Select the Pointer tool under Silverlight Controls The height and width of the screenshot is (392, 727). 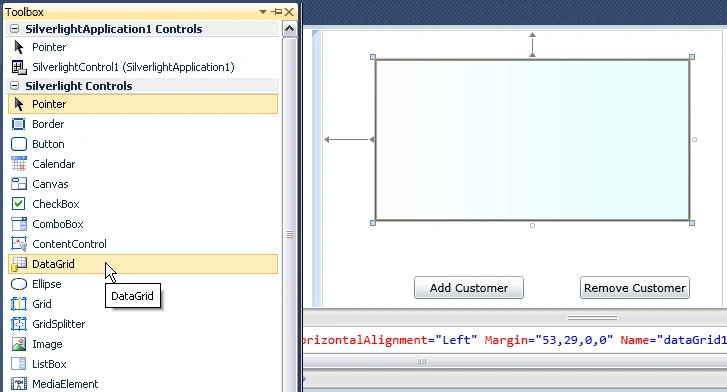(143, 104)
